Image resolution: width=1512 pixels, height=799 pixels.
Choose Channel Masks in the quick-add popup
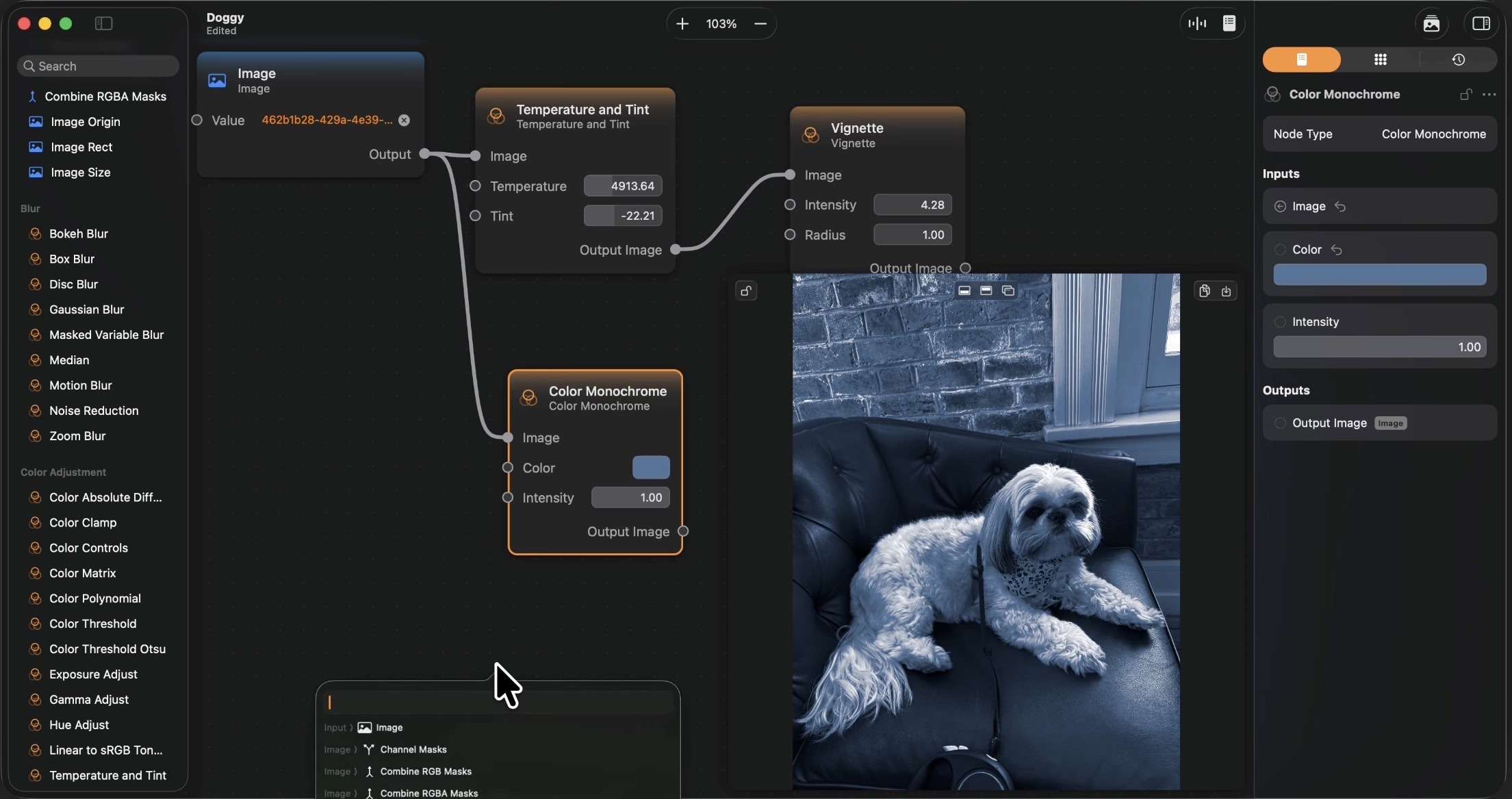(413, 750)
